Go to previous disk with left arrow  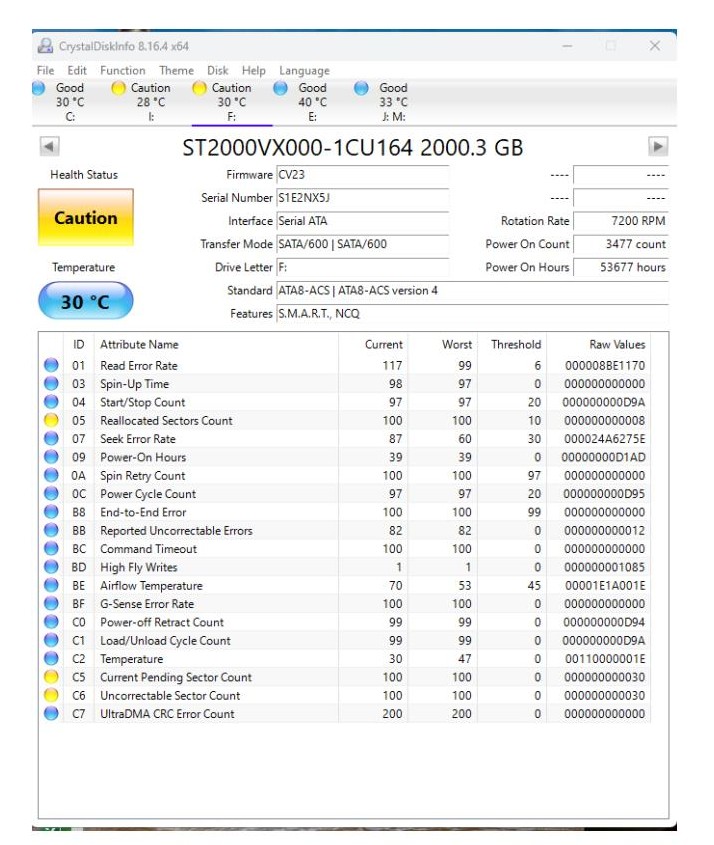pos(49,146)
